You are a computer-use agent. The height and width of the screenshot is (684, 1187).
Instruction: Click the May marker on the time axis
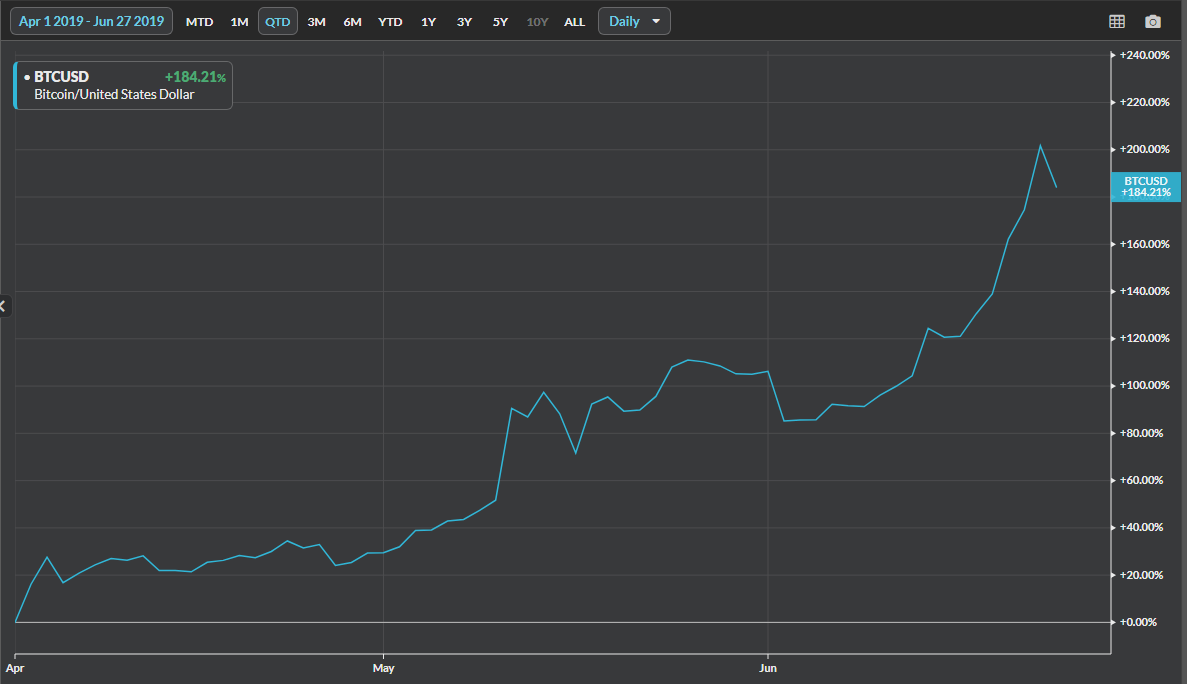[x=383, y=664]
